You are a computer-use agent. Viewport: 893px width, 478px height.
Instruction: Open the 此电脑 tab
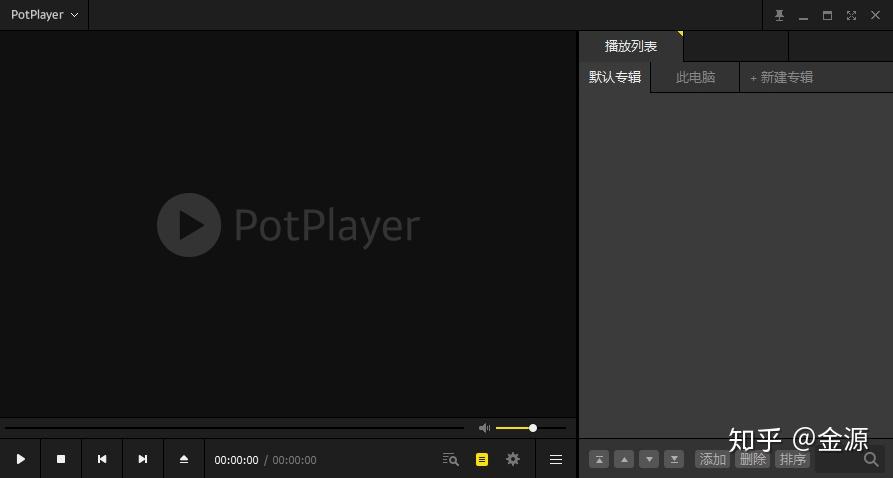click(x=695, y=77)
